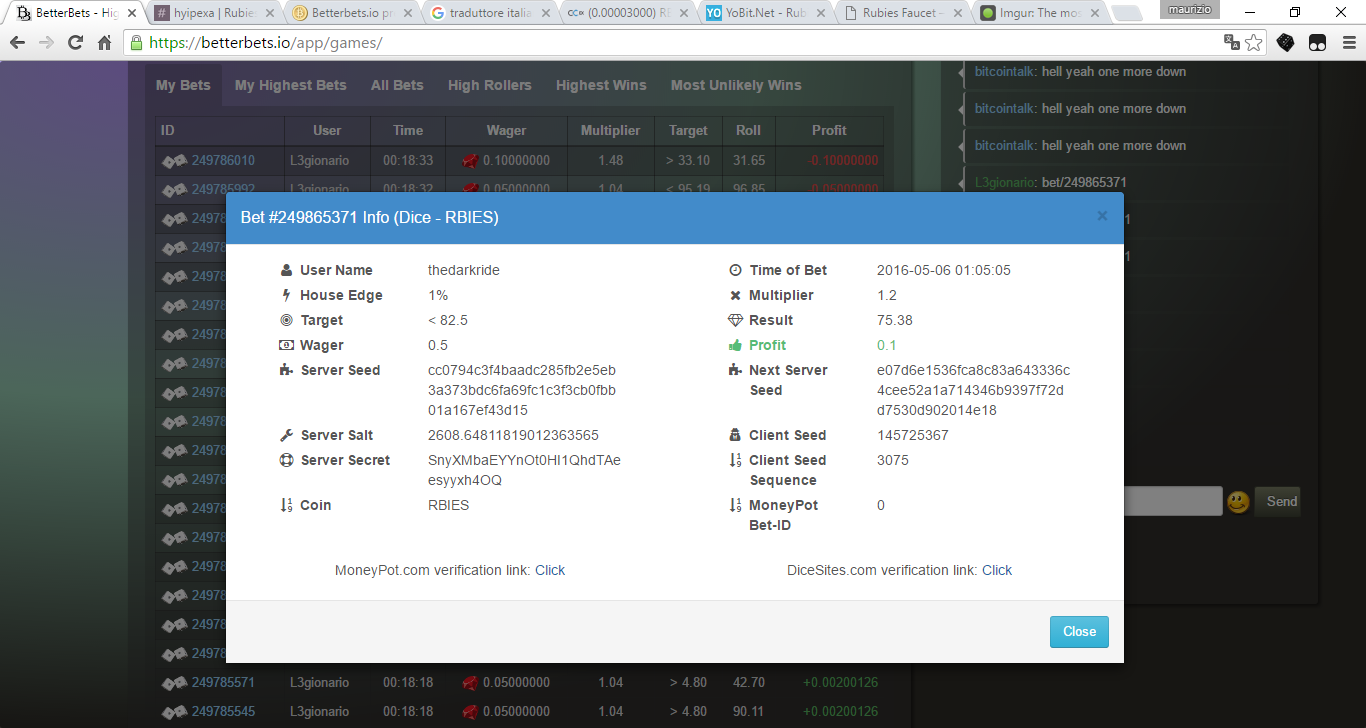The width and height of the screenshot is (1366, 728).
Task: Click the Target bullseye icon
Action: [287, 320]
